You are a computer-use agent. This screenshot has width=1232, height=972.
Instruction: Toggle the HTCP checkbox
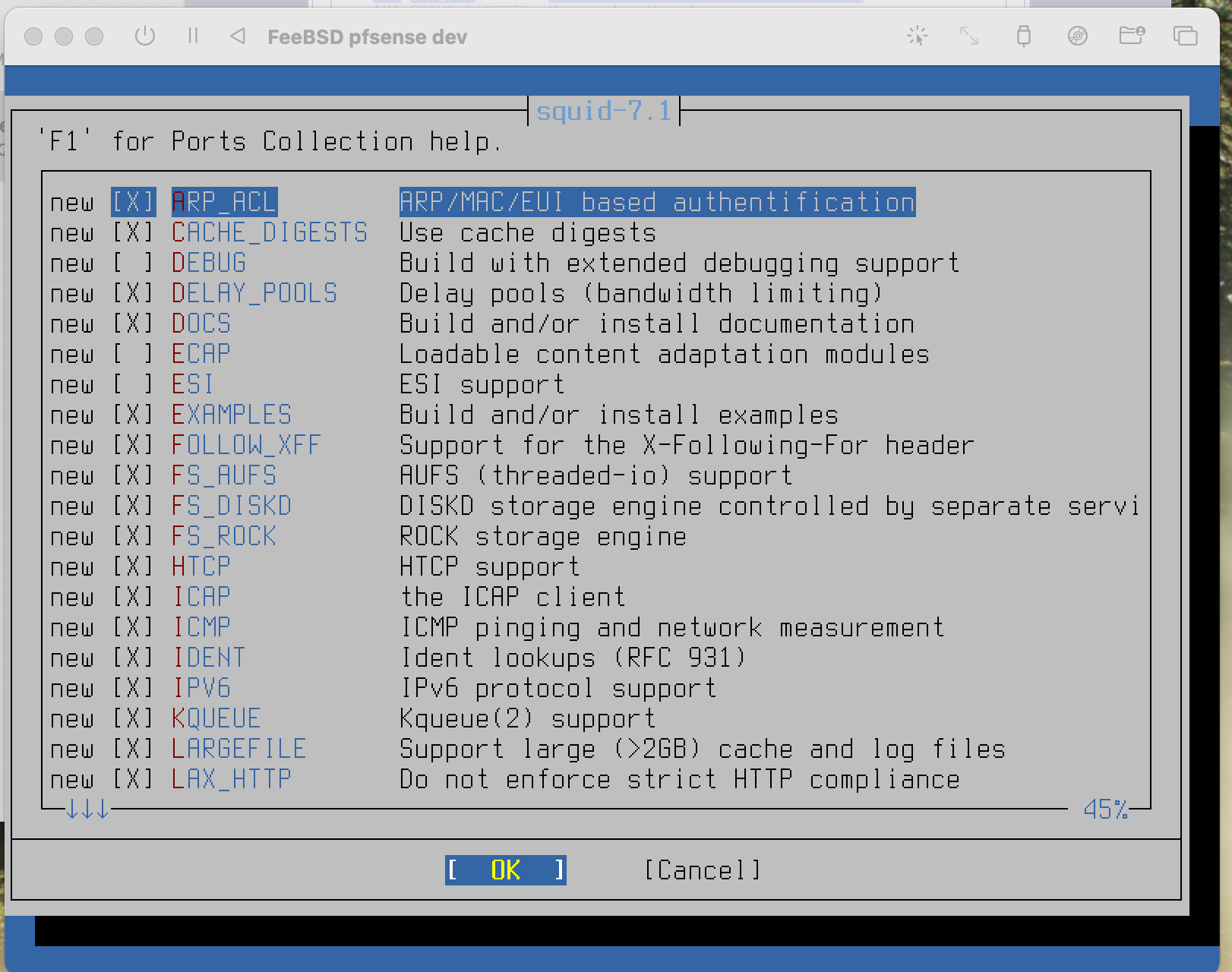[134, 567]
